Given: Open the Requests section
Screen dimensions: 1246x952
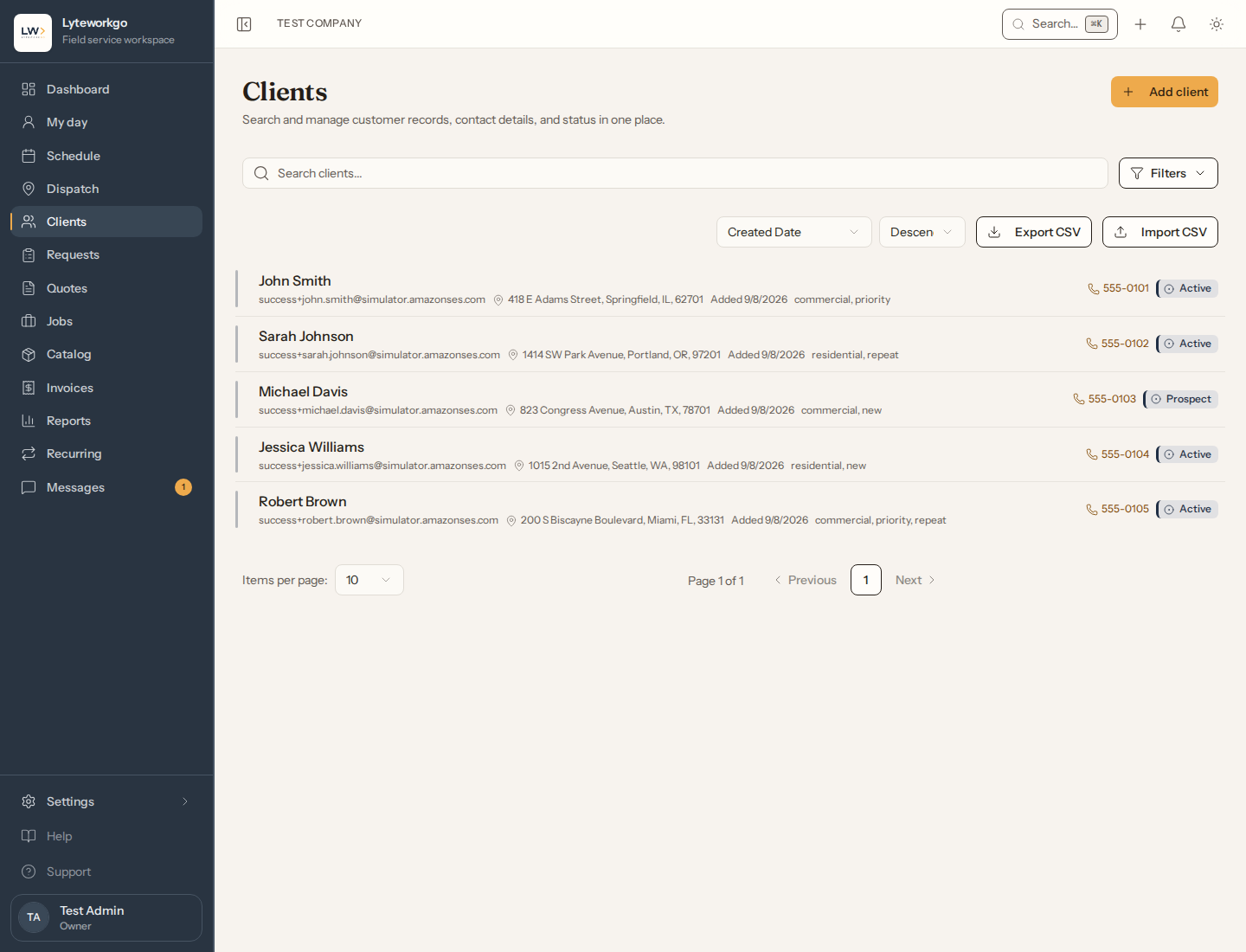Looking at the screenshot, I should (x=106, y=254).
